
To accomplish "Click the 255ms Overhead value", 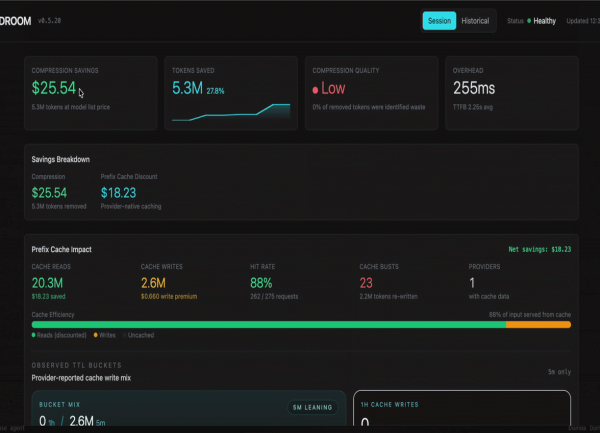I will [x=474, y=88].
